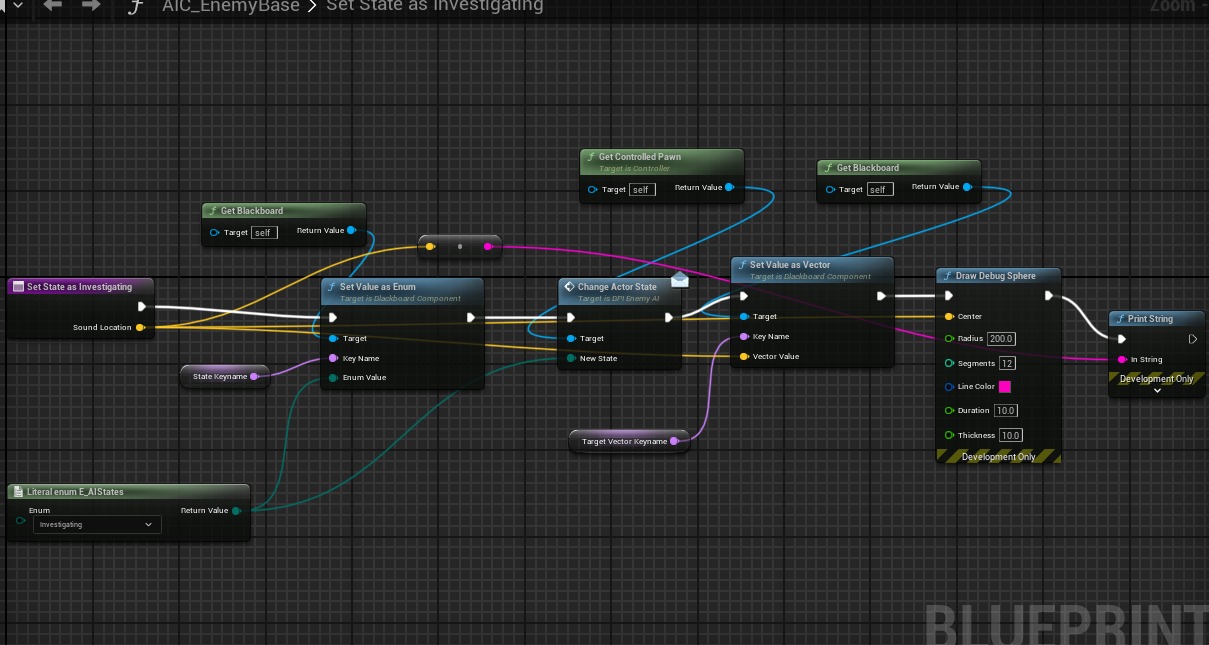This screenshot has height=645, width=1209.
Task: Click Target pin on Change Actor State
Action: [571, 339]
